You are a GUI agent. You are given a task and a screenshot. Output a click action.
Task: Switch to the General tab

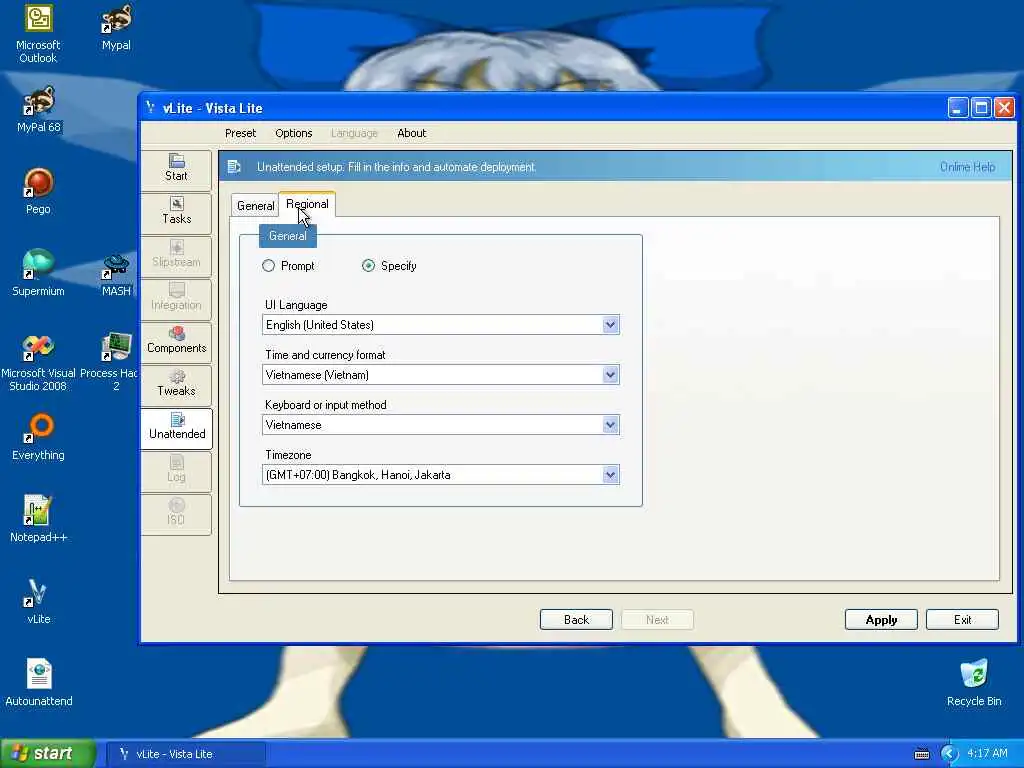(x=255, y=206)
